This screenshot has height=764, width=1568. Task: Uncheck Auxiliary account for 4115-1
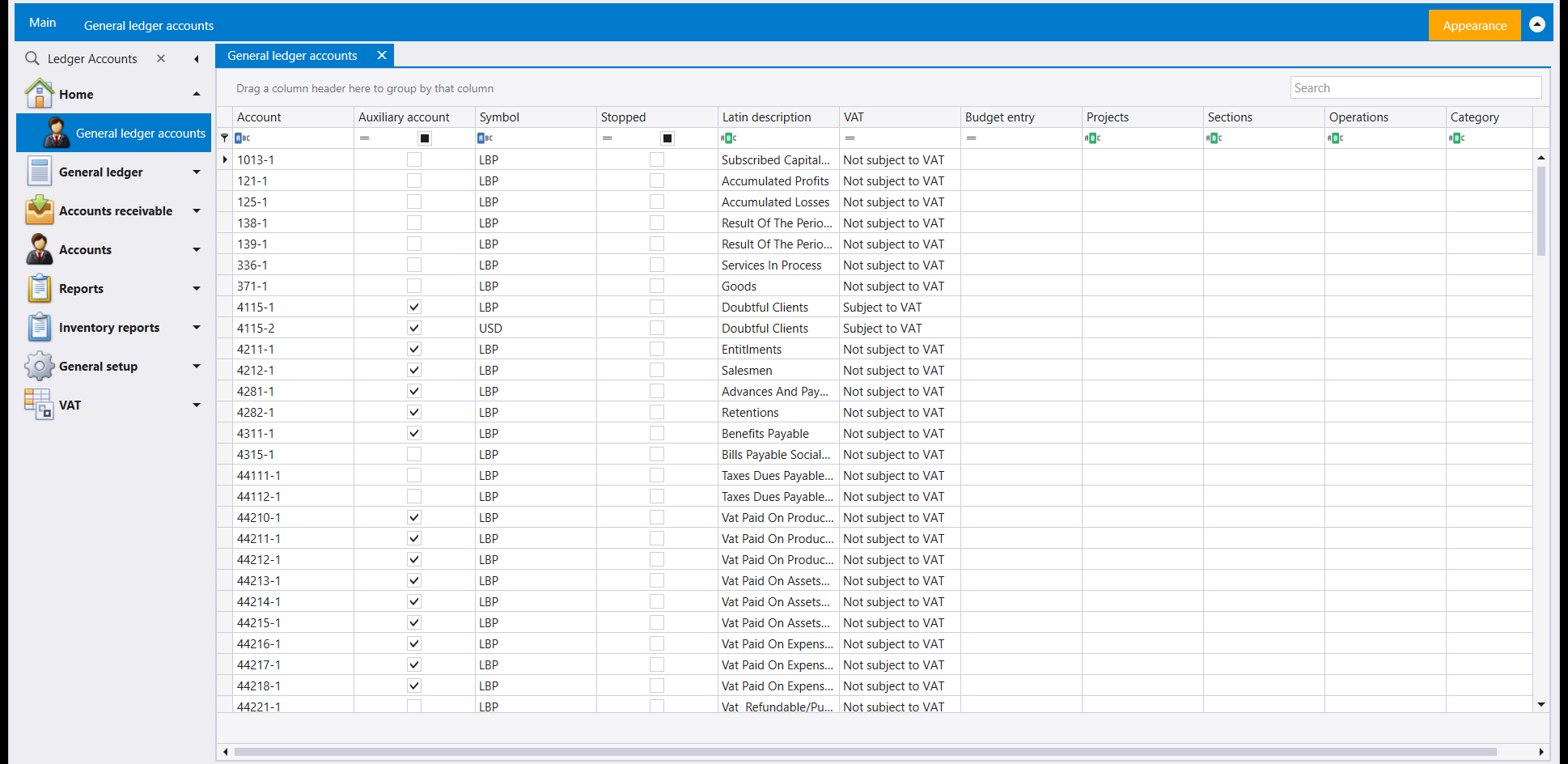(x=414, y=307)
